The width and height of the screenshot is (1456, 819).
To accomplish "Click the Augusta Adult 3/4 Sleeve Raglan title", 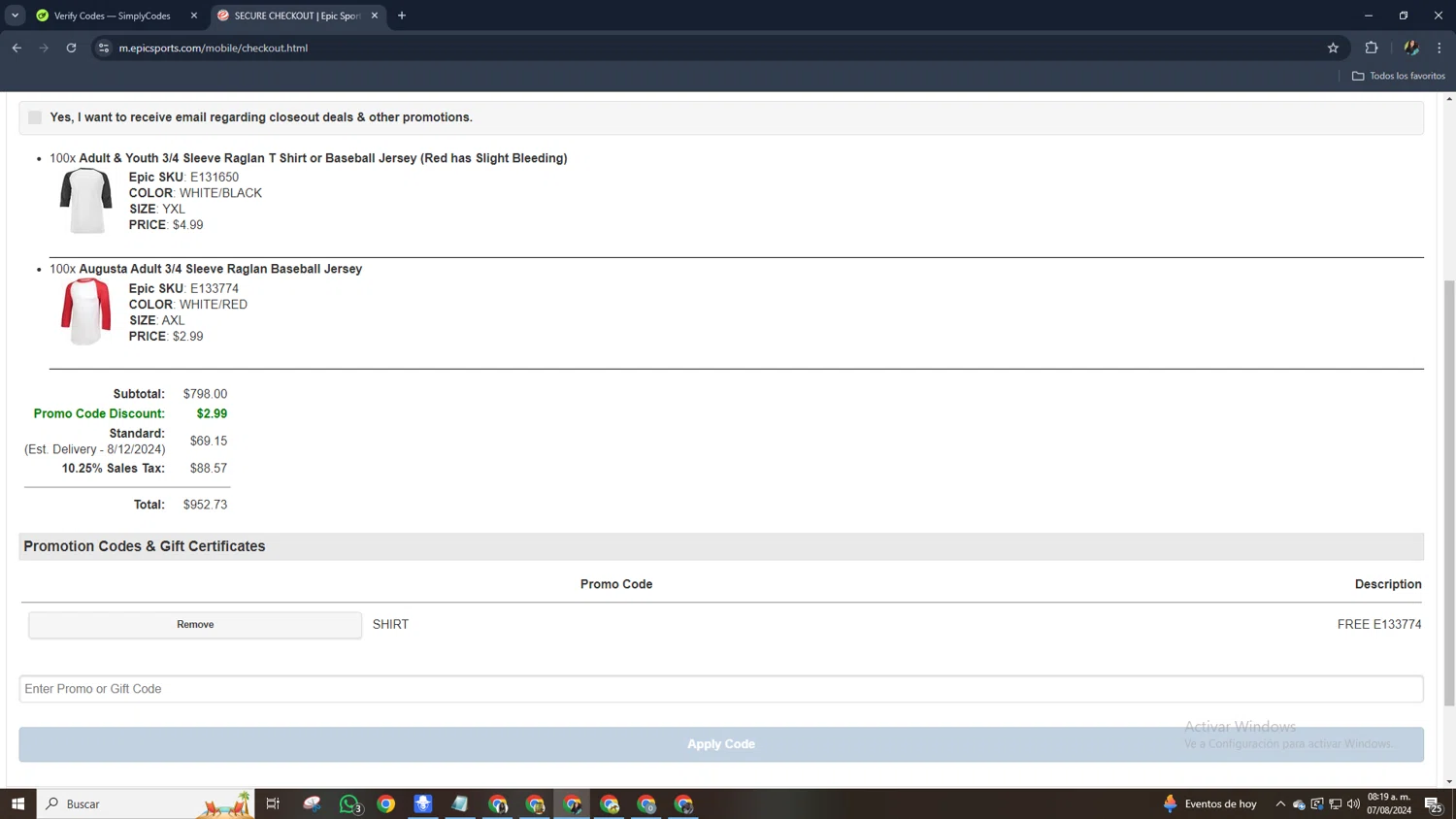I will pyautogui.click(x=220, y=269).
